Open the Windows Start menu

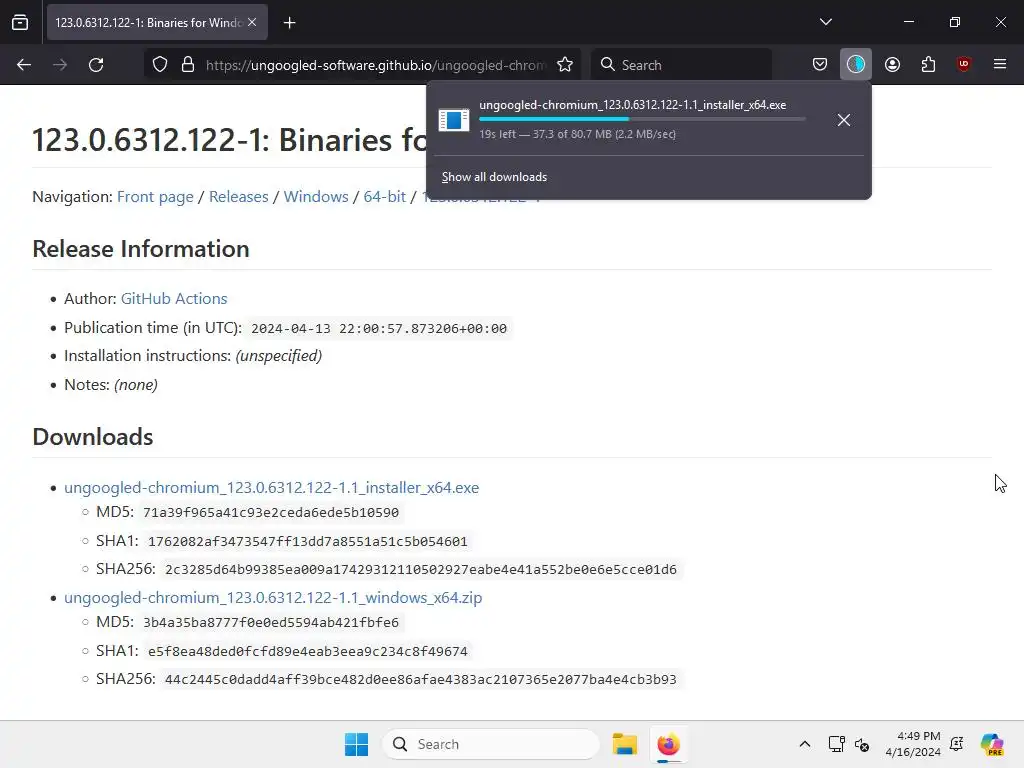point(357,744)
